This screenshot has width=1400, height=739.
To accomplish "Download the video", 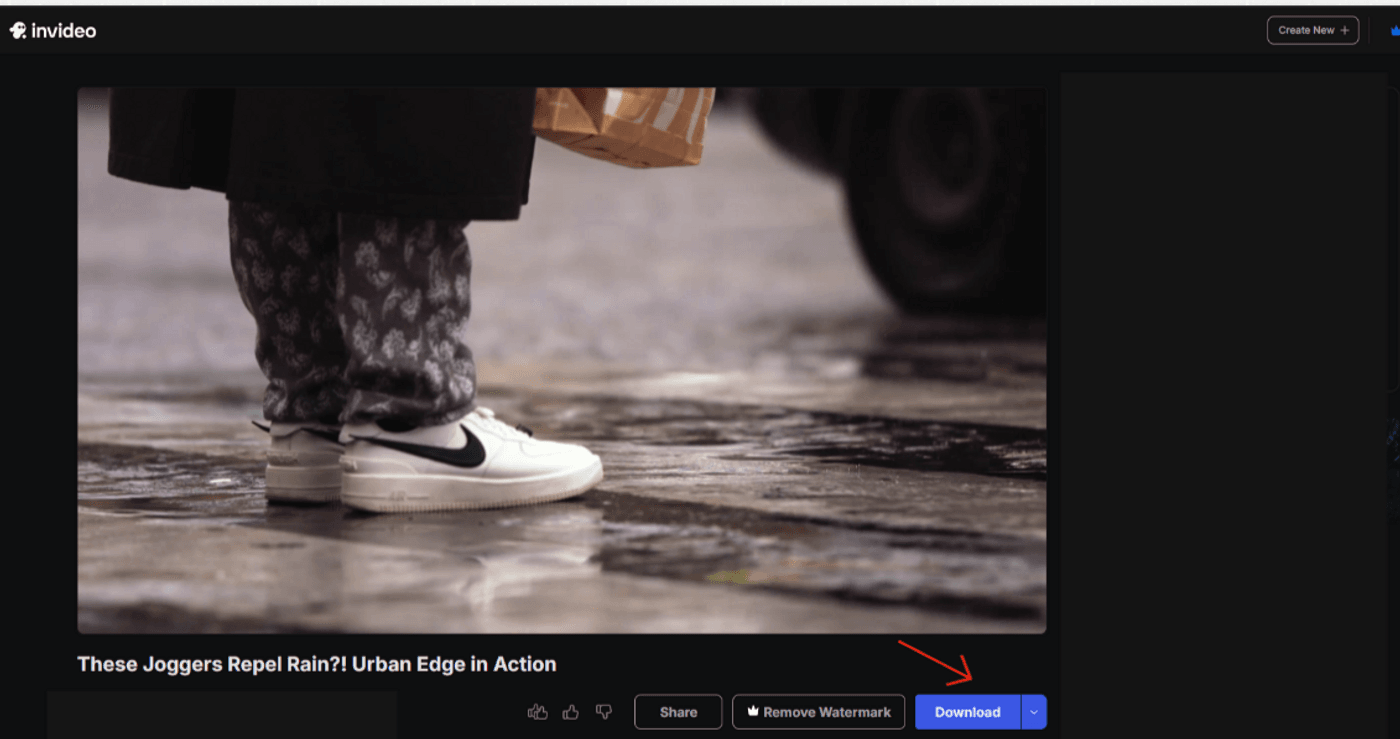I will (x=967, y=712).
